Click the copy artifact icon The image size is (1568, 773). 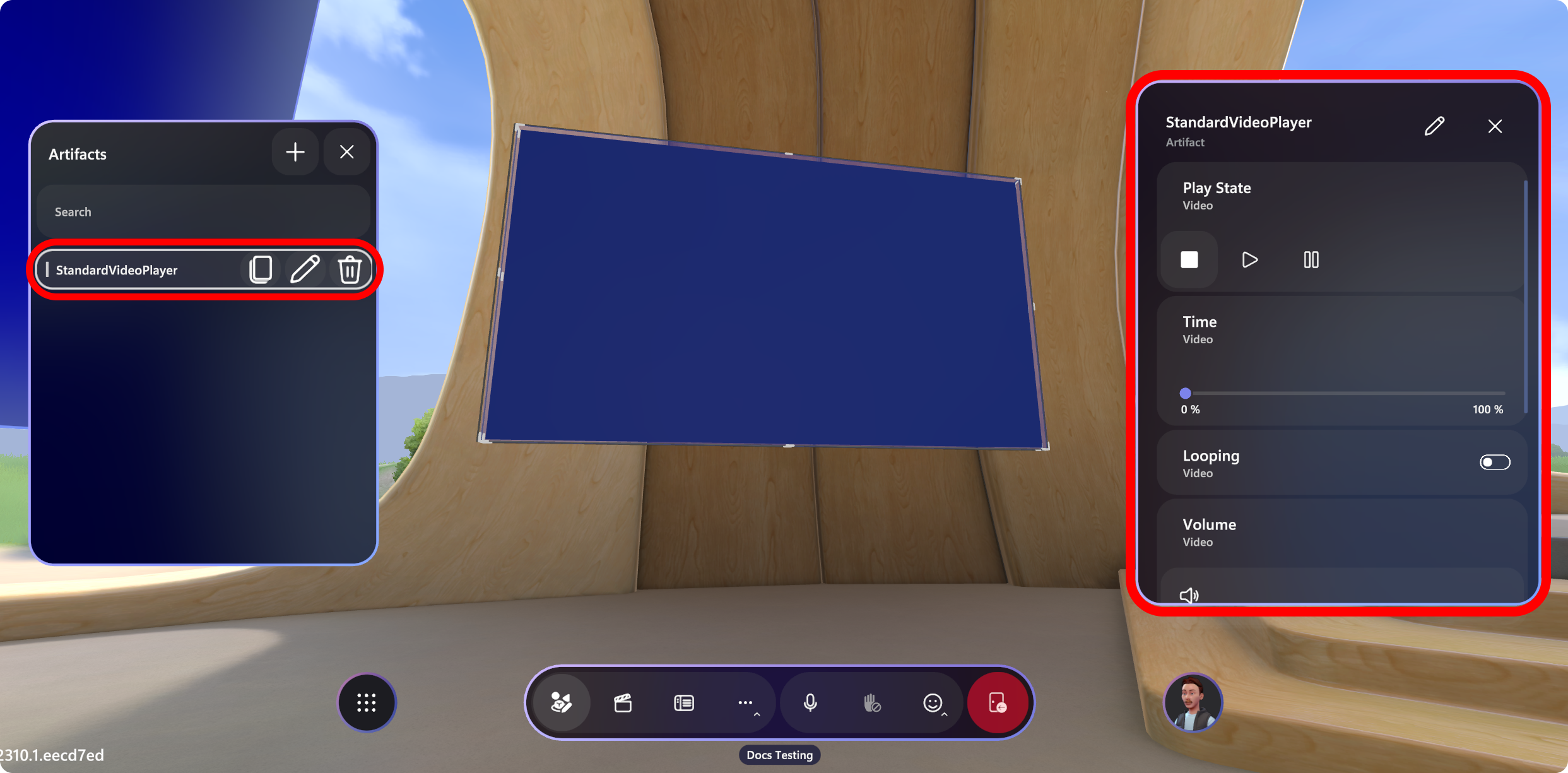(x=261, y=270)
